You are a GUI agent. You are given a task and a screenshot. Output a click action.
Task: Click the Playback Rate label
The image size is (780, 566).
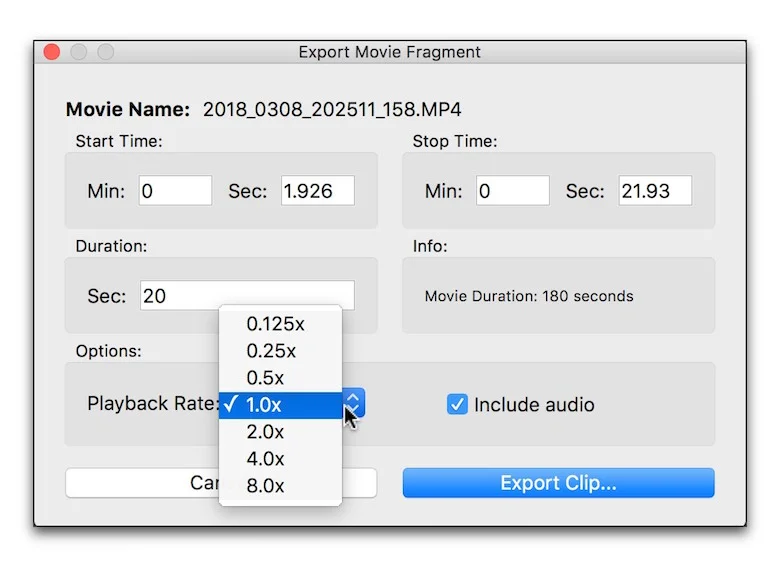click(x=153, y=403)
